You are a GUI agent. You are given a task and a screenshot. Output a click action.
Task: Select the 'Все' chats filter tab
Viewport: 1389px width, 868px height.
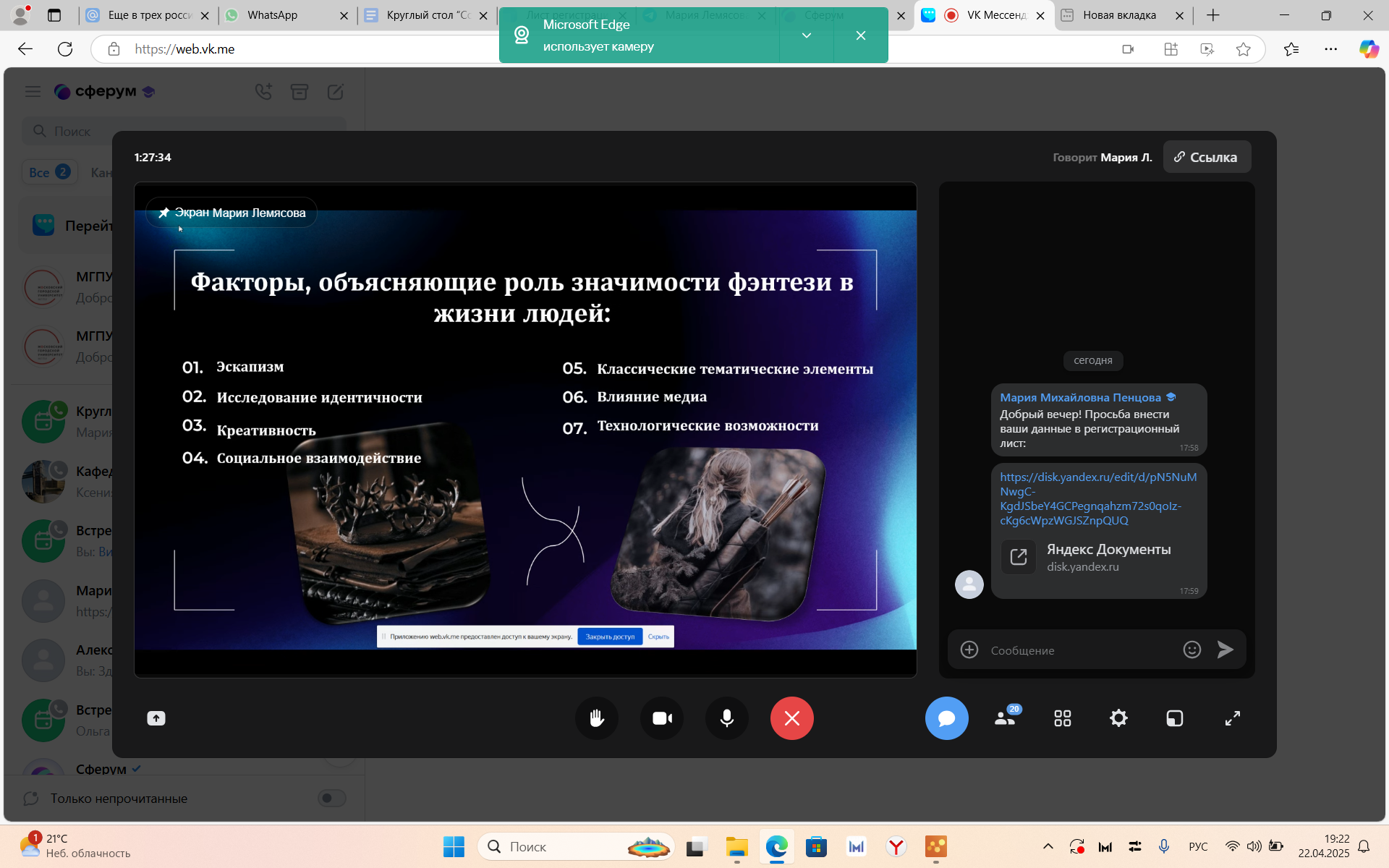click(x=48, y=172)
